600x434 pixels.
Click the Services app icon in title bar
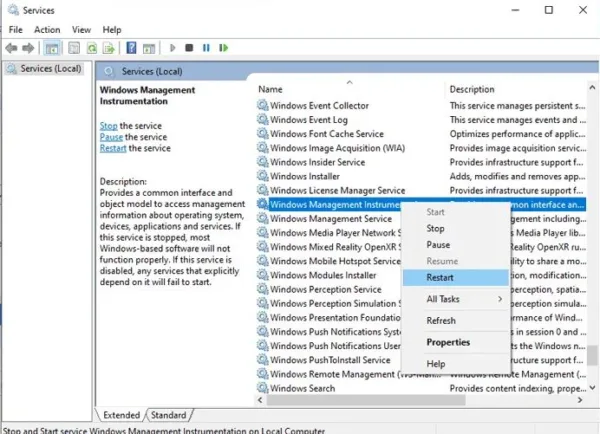(x=13, y=10)
